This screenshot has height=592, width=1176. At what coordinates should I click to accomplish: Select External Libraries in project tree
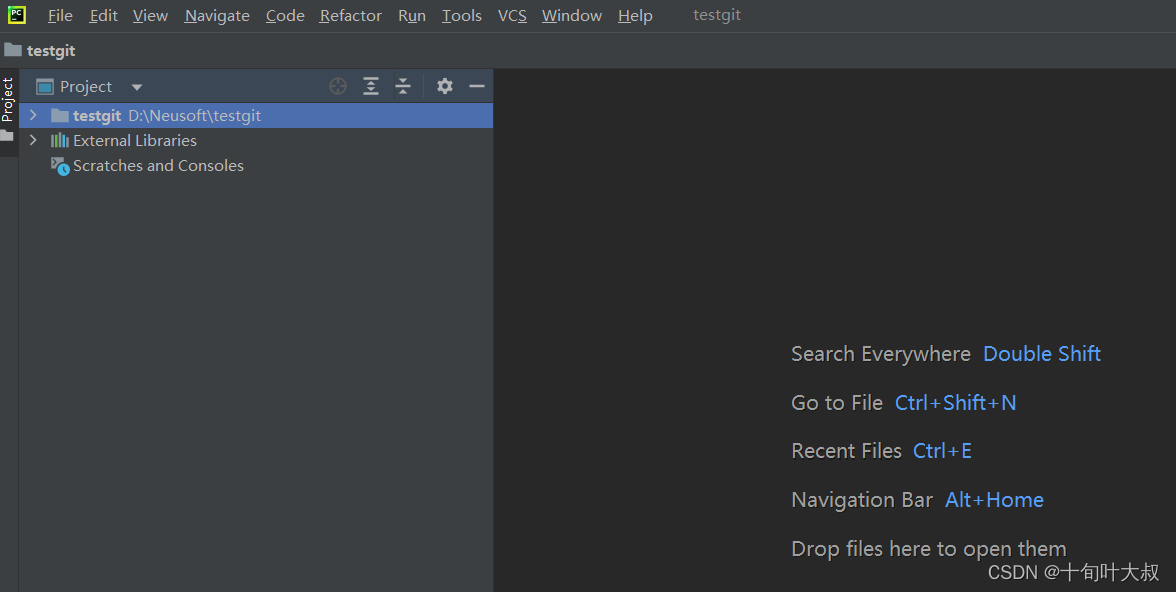point(135,141)
